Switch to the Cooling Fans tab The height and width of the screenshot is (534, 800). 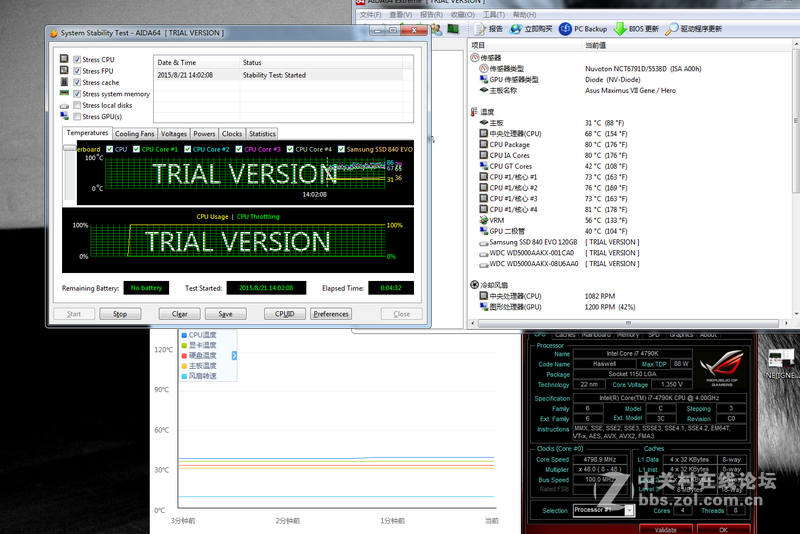tap(134, 133)
